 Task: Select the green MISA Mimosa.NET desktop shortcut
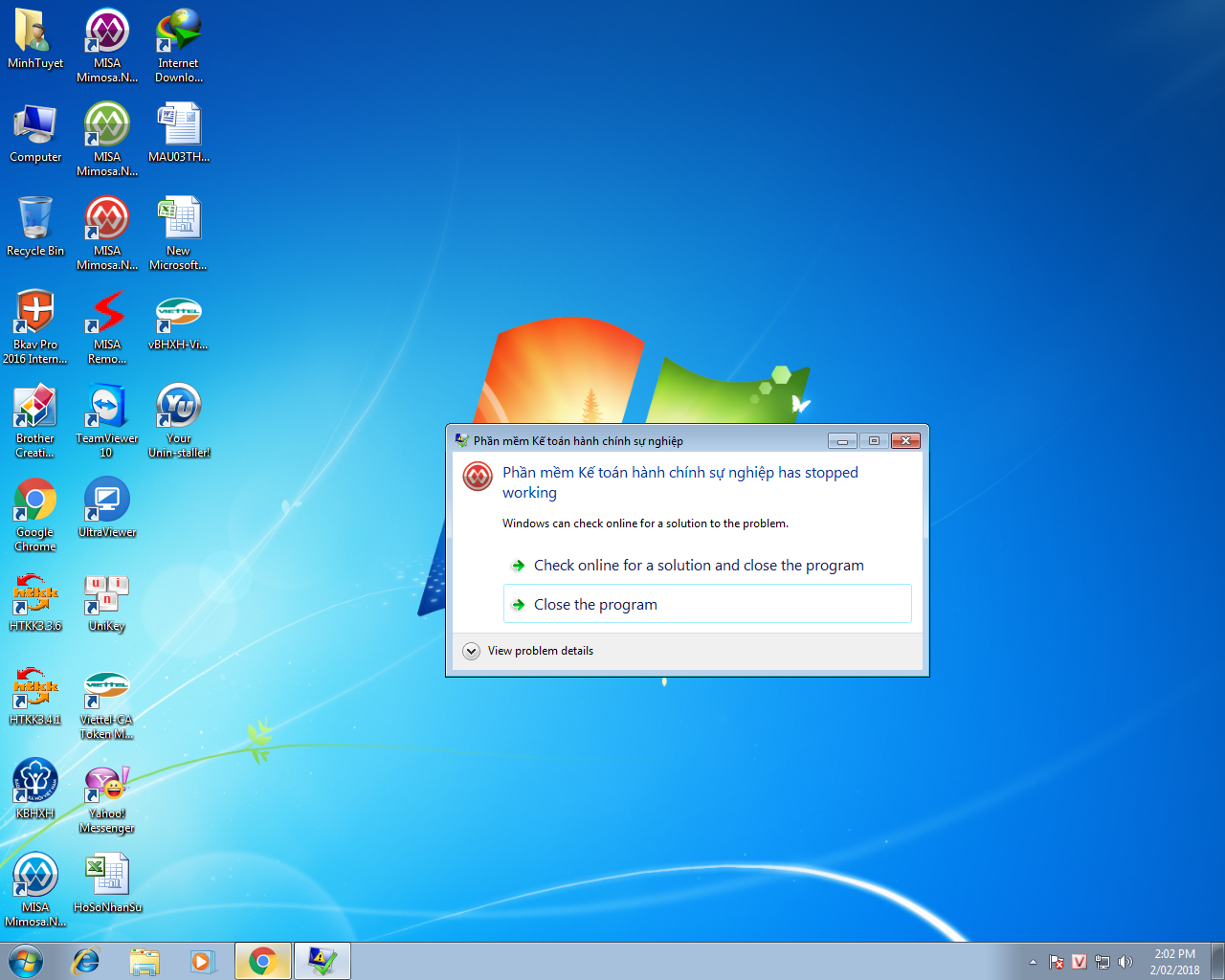(x=107, y=139)
